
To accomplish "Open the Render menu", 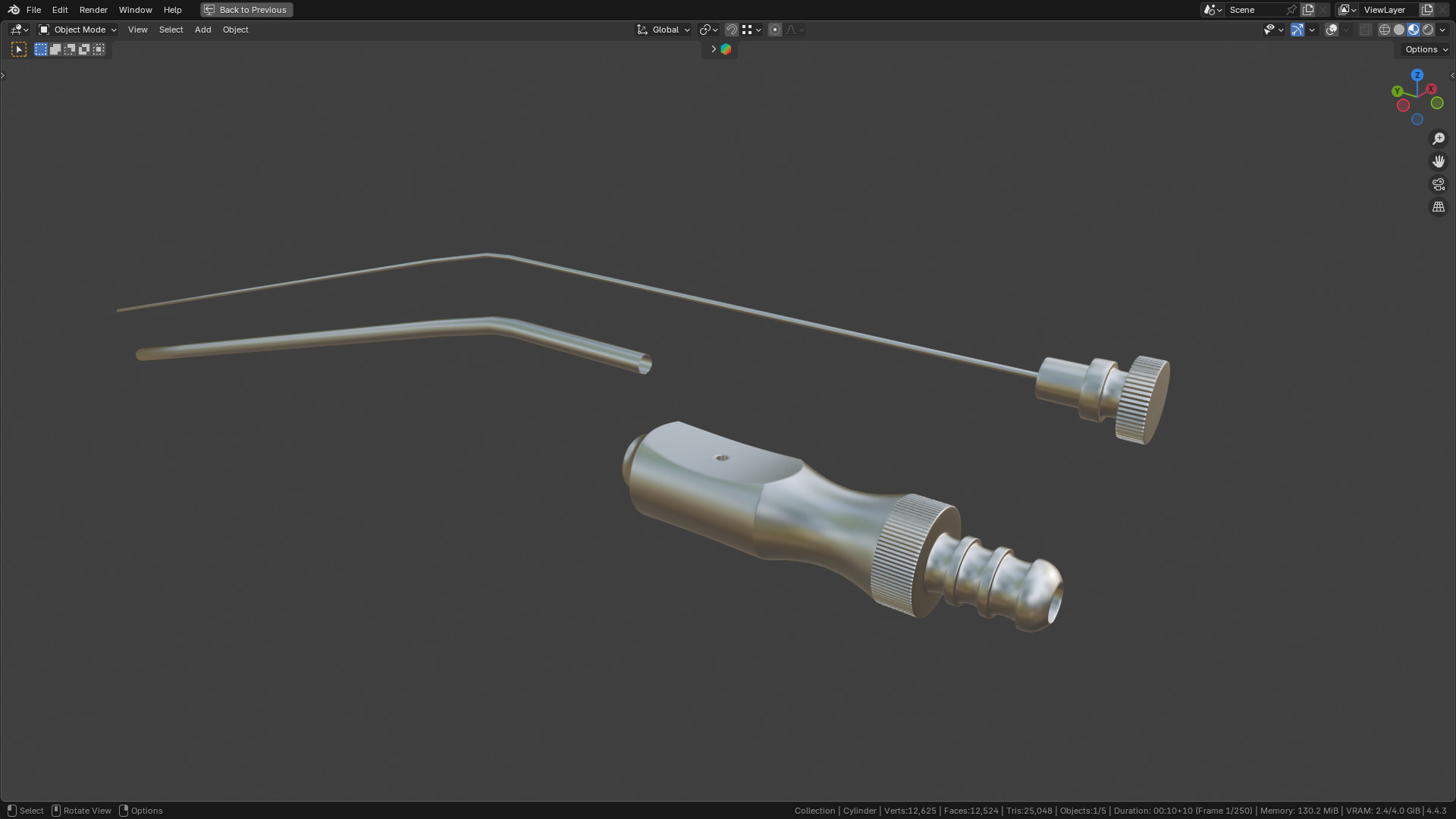I will [93, 10].
